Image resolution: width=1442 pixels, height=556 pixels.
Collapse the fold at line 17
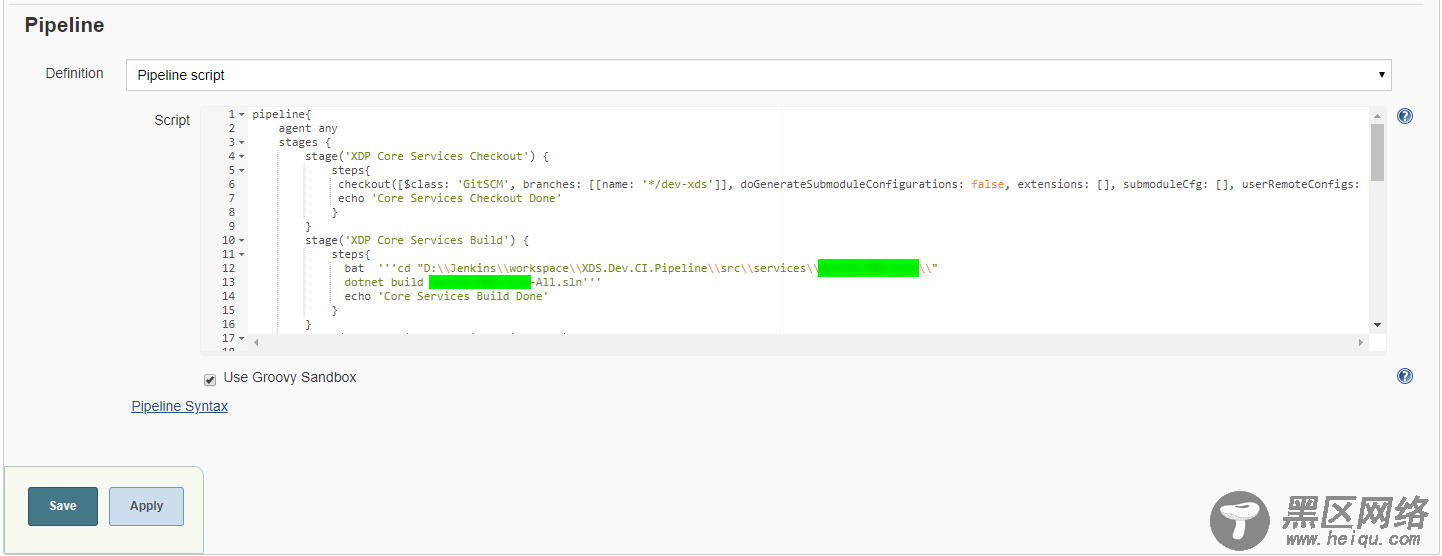(242, 339)
